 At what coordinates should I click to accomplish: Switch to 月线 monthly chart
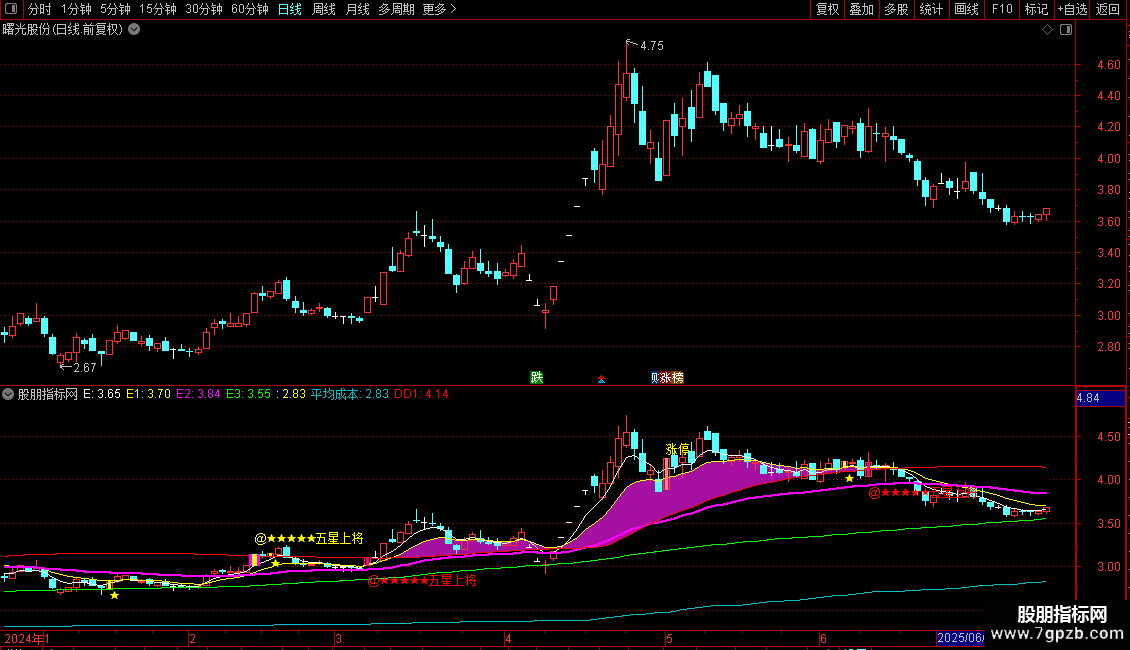point(357,9)
